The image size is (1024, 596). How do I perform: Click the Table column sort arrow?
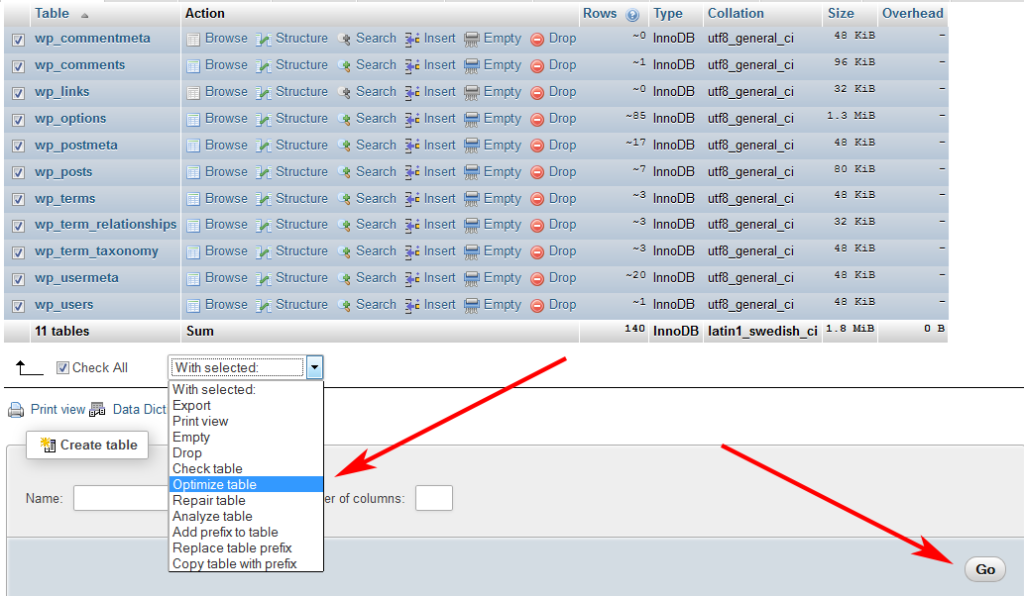tap(84, 15)
